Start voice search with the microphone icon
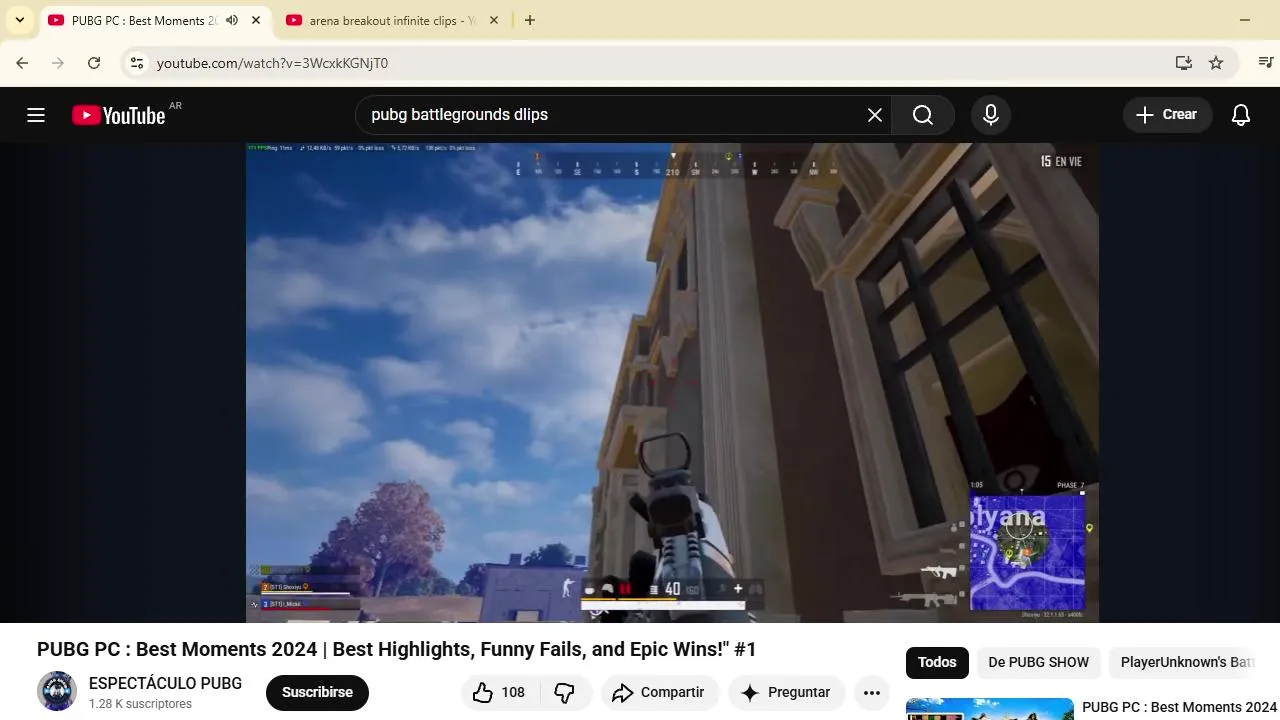 [x=991, y=115]
